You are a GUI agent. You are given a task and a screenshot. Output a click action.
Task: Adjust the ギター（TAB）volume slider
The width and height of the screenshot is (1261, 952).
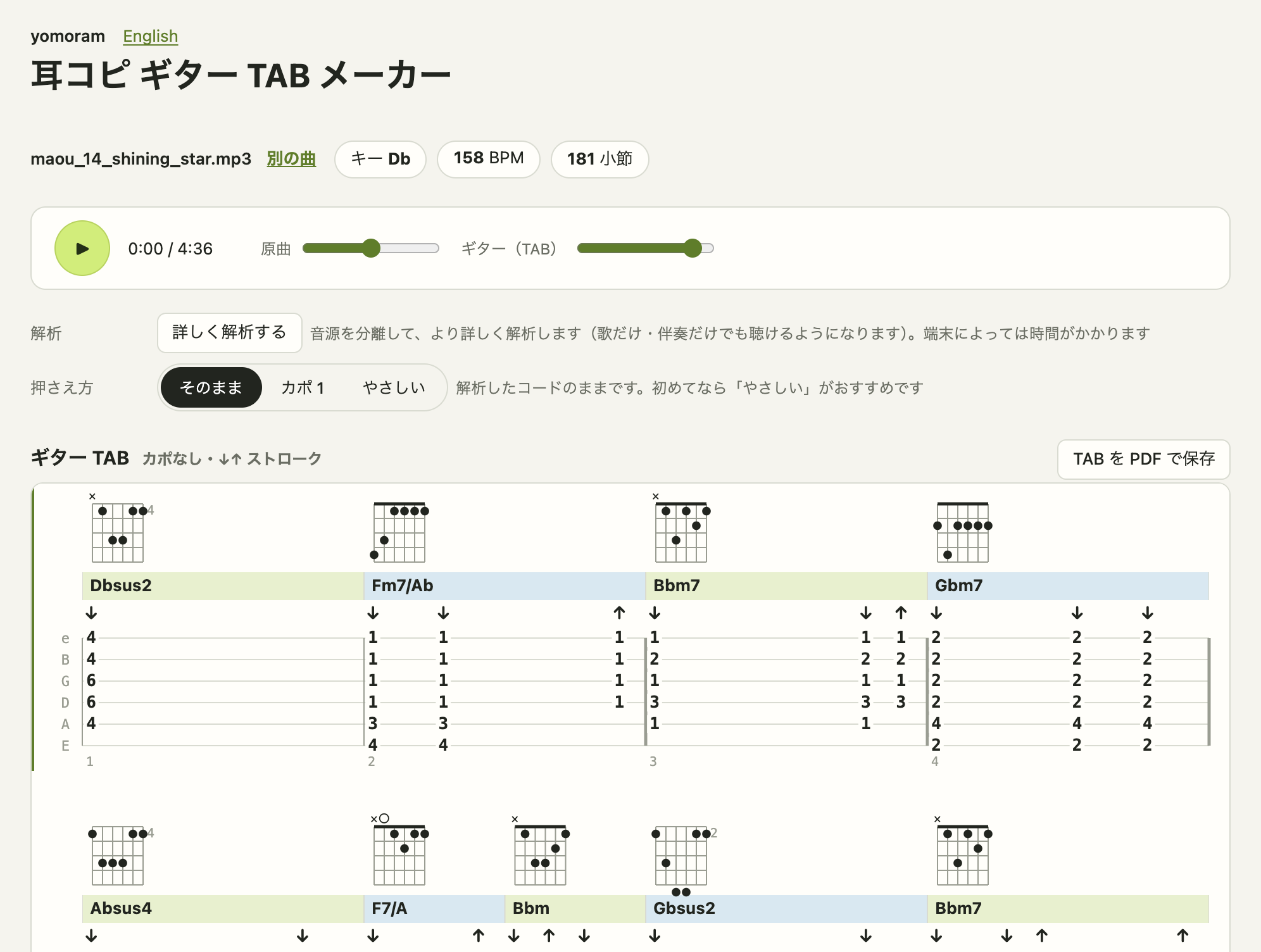click(646, 248)
